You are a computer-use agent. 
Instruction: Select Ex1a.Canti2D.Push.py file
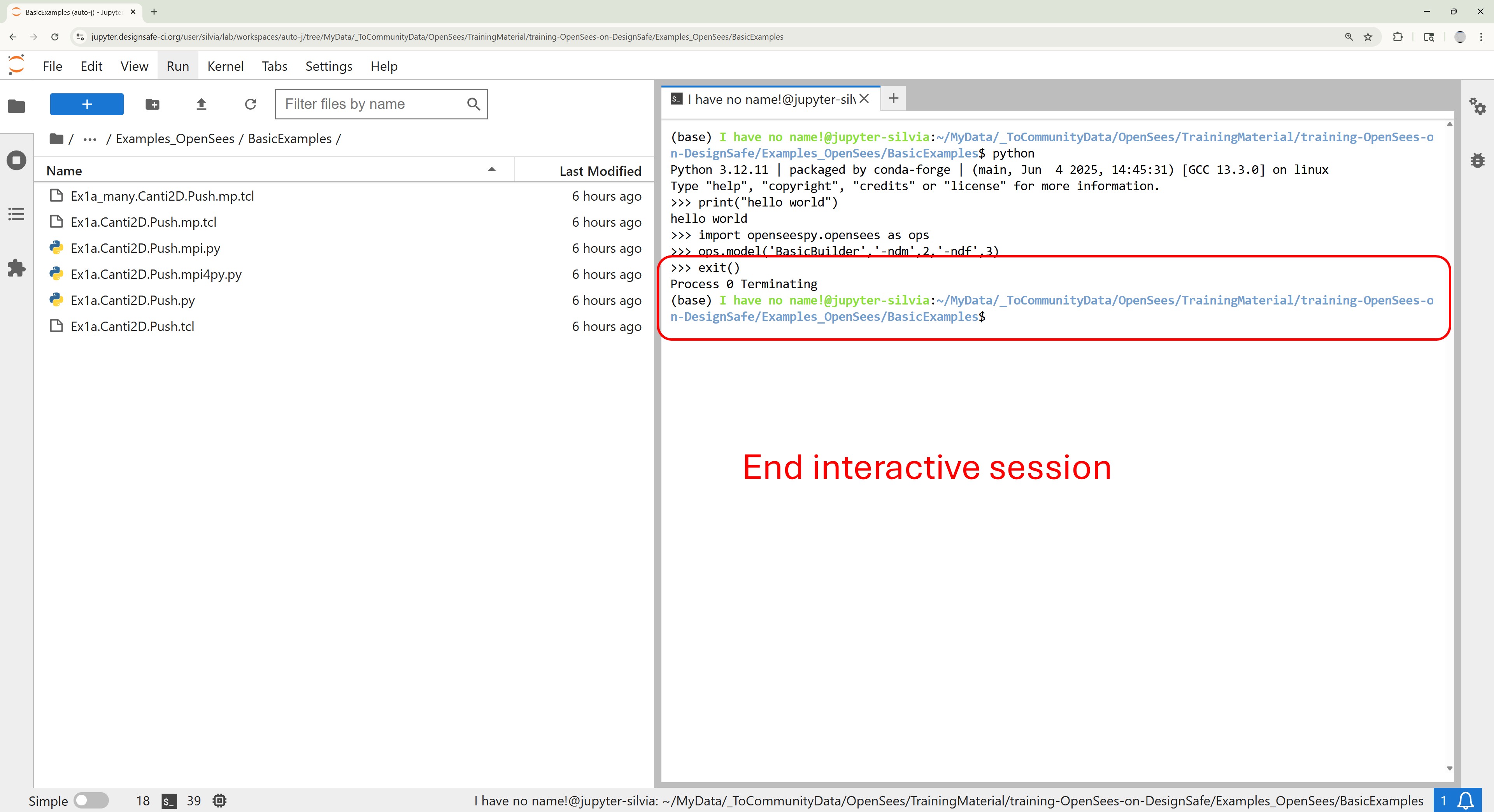pyautogui.click(x=132, y=300)
